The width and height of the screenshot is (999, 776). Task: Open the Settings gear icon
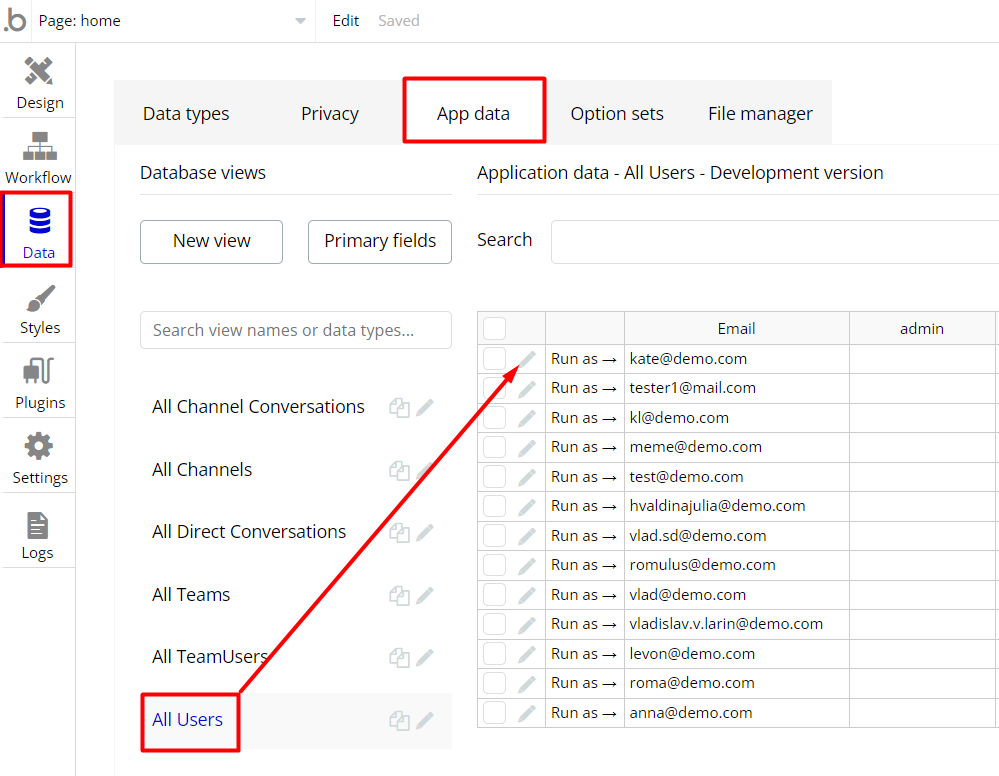click(x=39, y=446)
